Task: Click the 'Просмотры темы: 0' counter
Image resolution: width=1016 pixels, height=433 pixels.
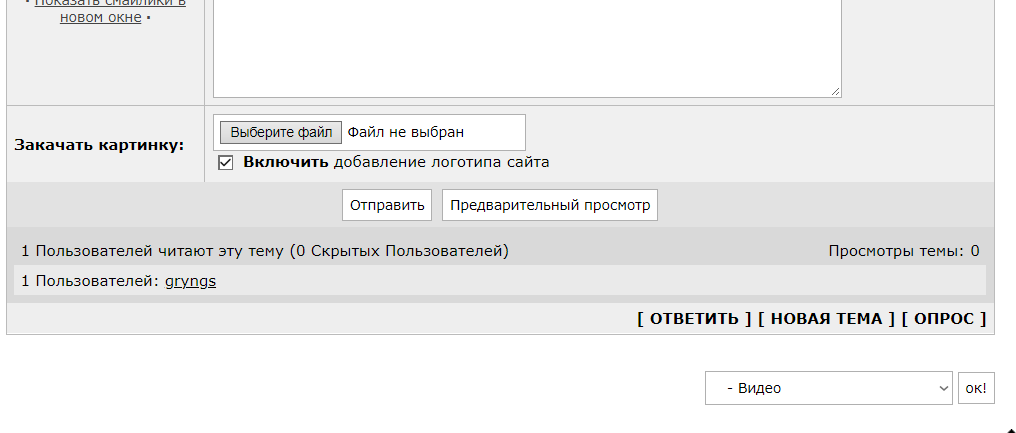Action: pos(904,251)
